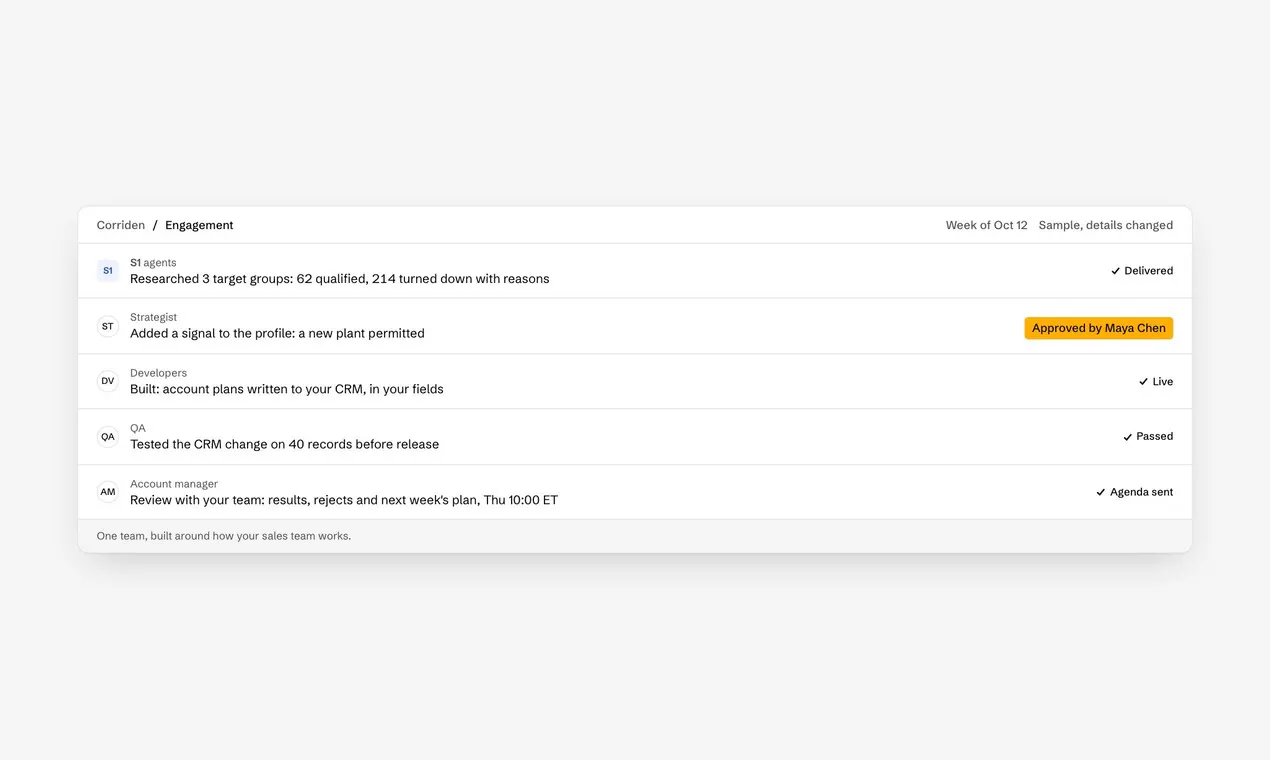Select 'Review with your team' row text
Image resolution: width=1270 pixels, height=760 pixels.
click(x=344, y=500)
